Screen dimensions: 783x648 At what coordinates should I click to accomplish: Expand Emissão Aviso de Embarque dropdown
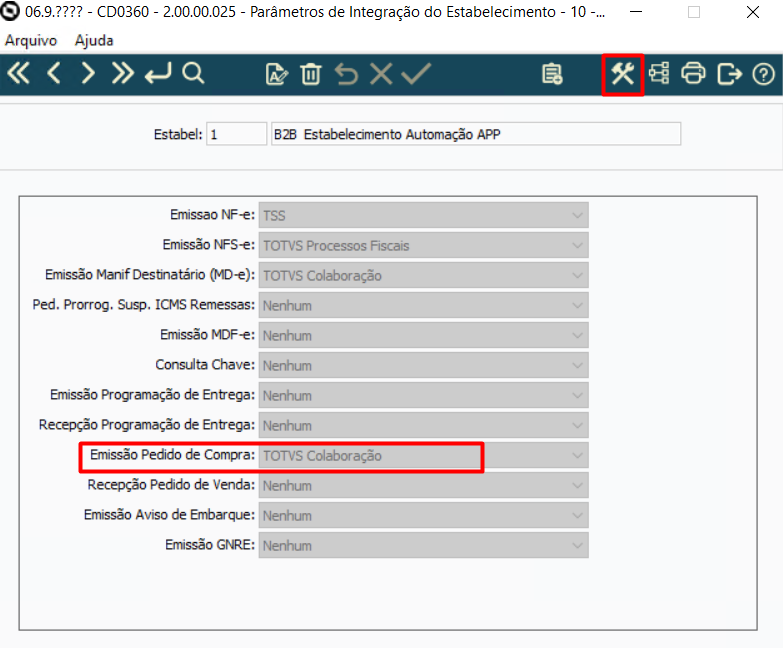click(x=423, y=515)
